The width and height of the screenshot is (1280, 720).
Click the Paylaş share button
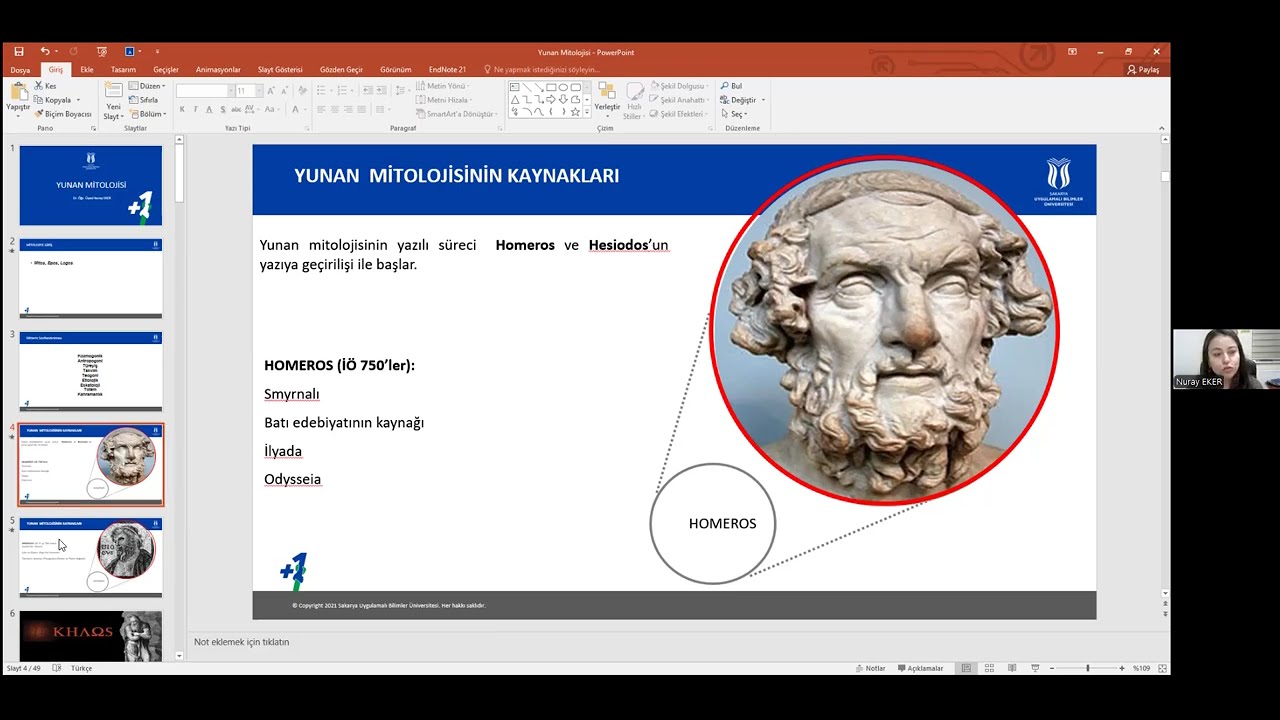(1143, 70)
